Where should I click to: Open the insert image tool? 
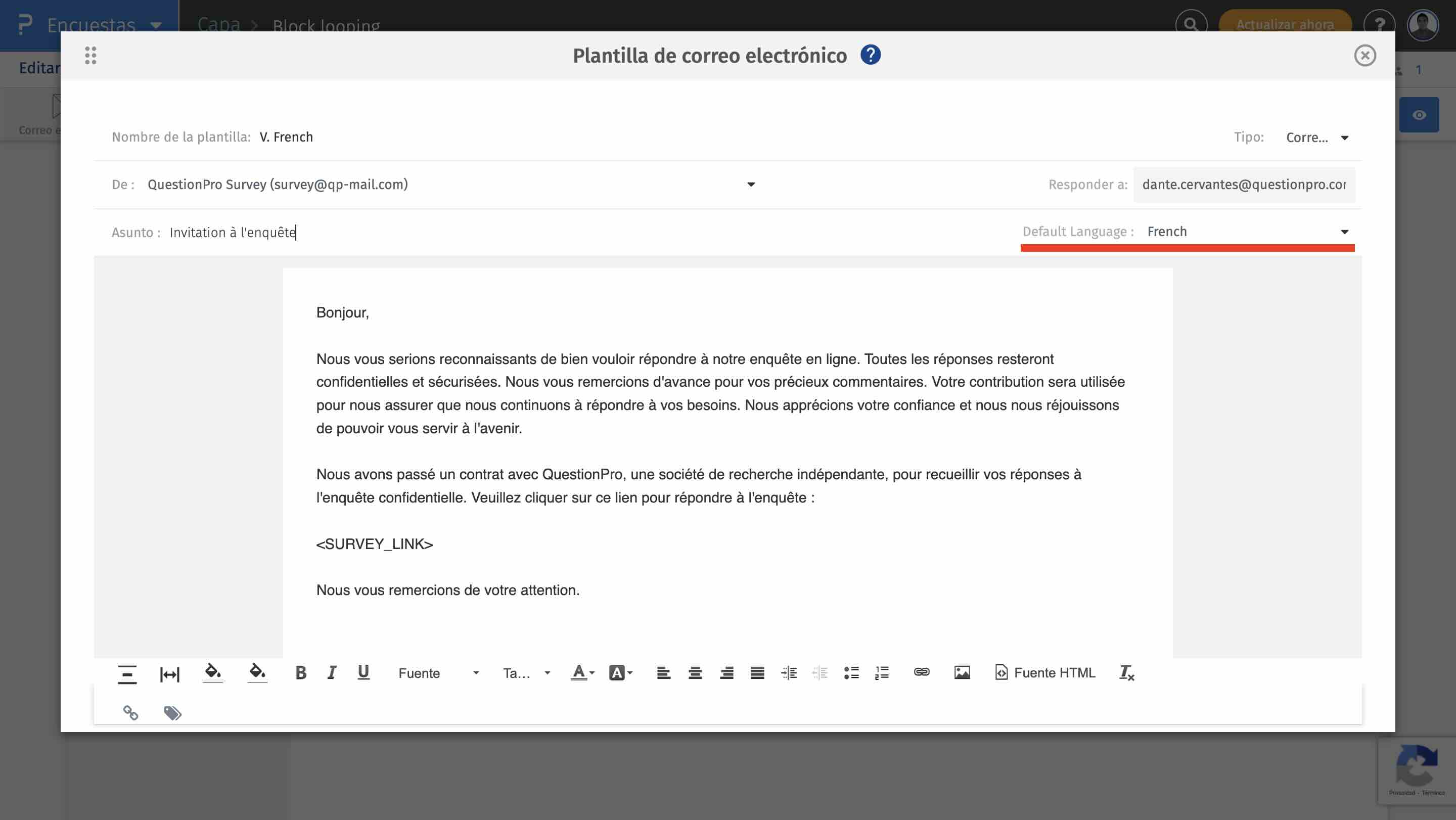pyautogui.click(x=962, y=672)
